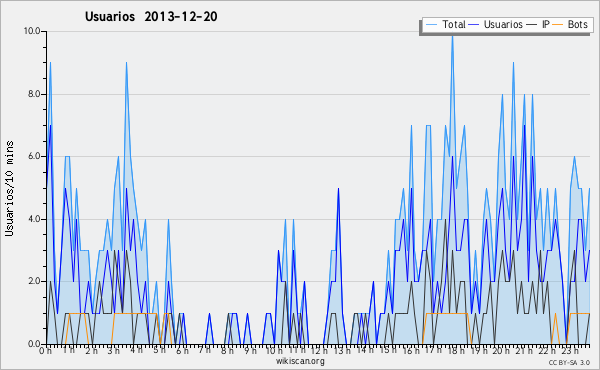Click the y-axis value 6.0
This screenshot has height=370, width=600.
point(34,156)
